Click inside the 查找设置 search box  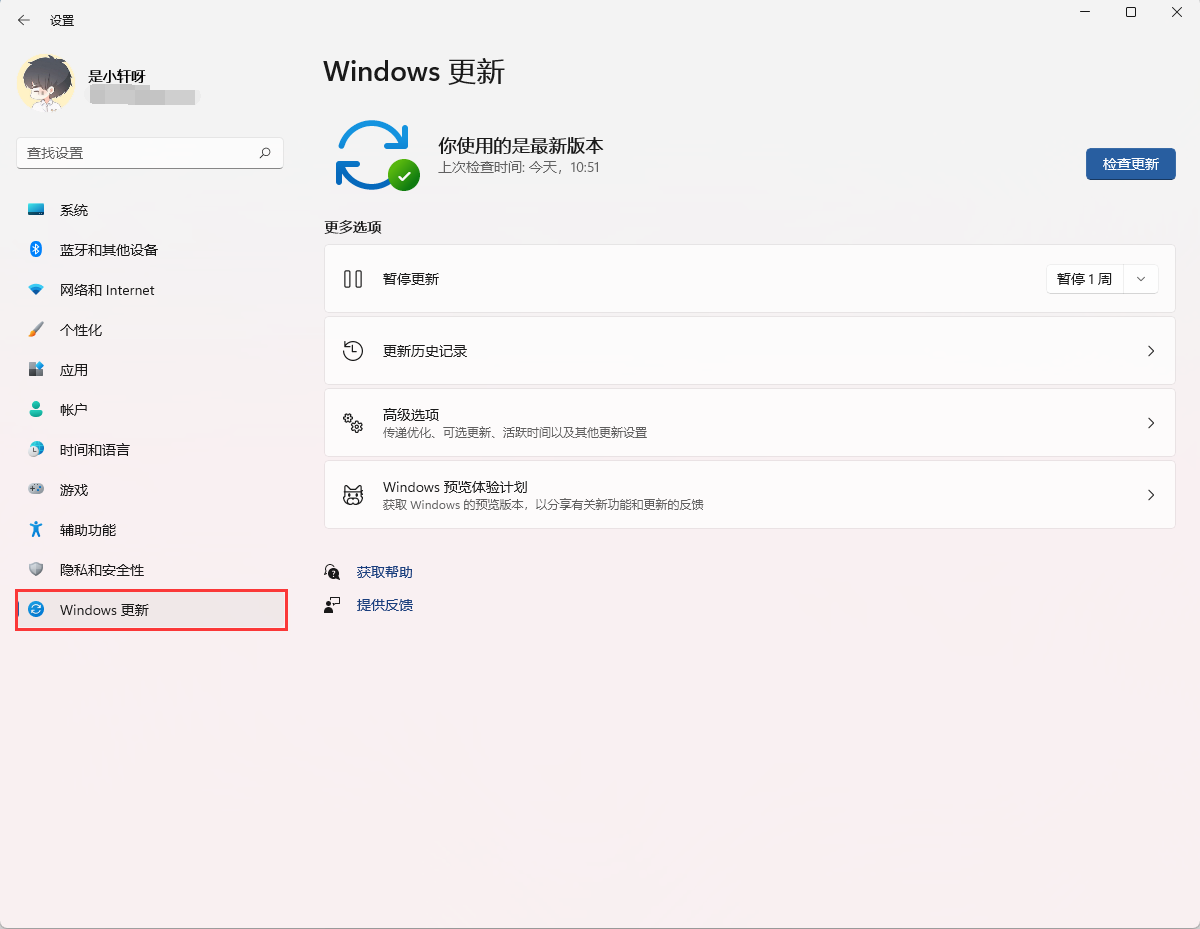tap(148, 152)
